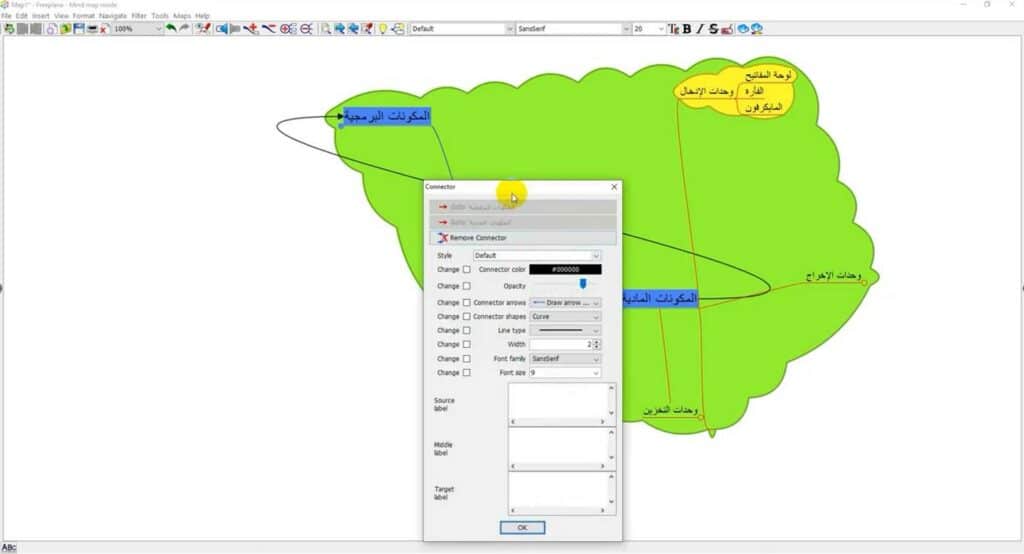Close the Connector dialog with X
Image resolution: width=1024 pixels, height=554 pixels.
[614, 187]
